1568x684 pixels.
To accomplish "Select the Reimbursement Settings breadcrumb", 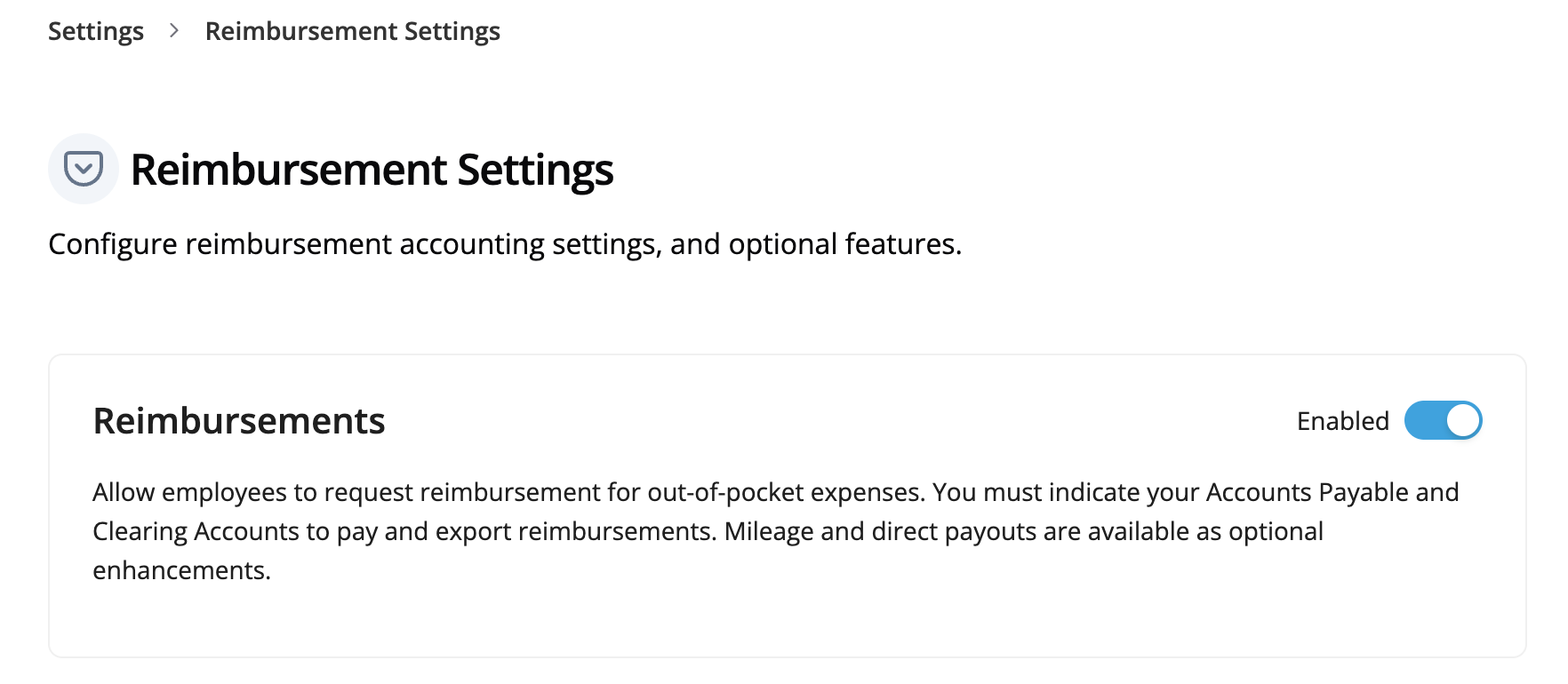I will pyautogui.click(x=352, y=31).
